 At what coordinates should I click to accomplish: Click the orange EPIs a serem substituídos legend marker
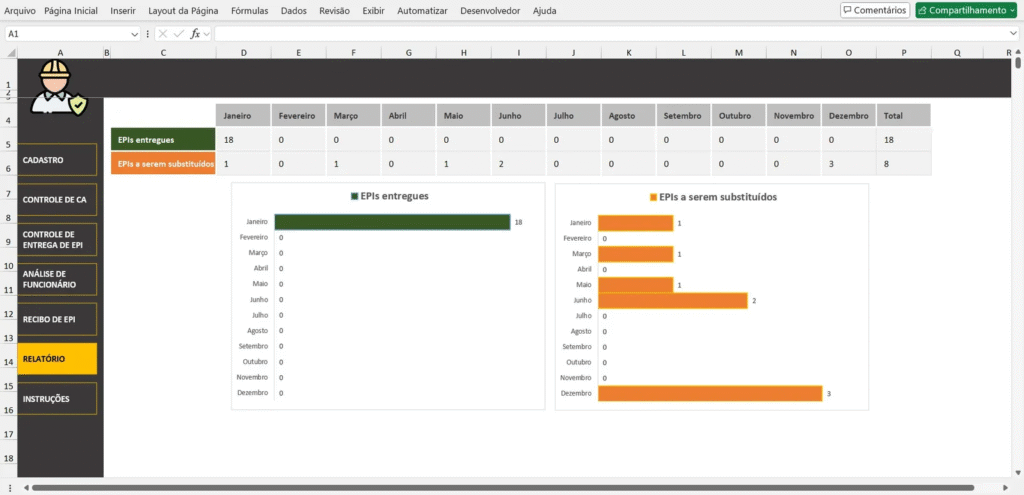coord(654,197)
